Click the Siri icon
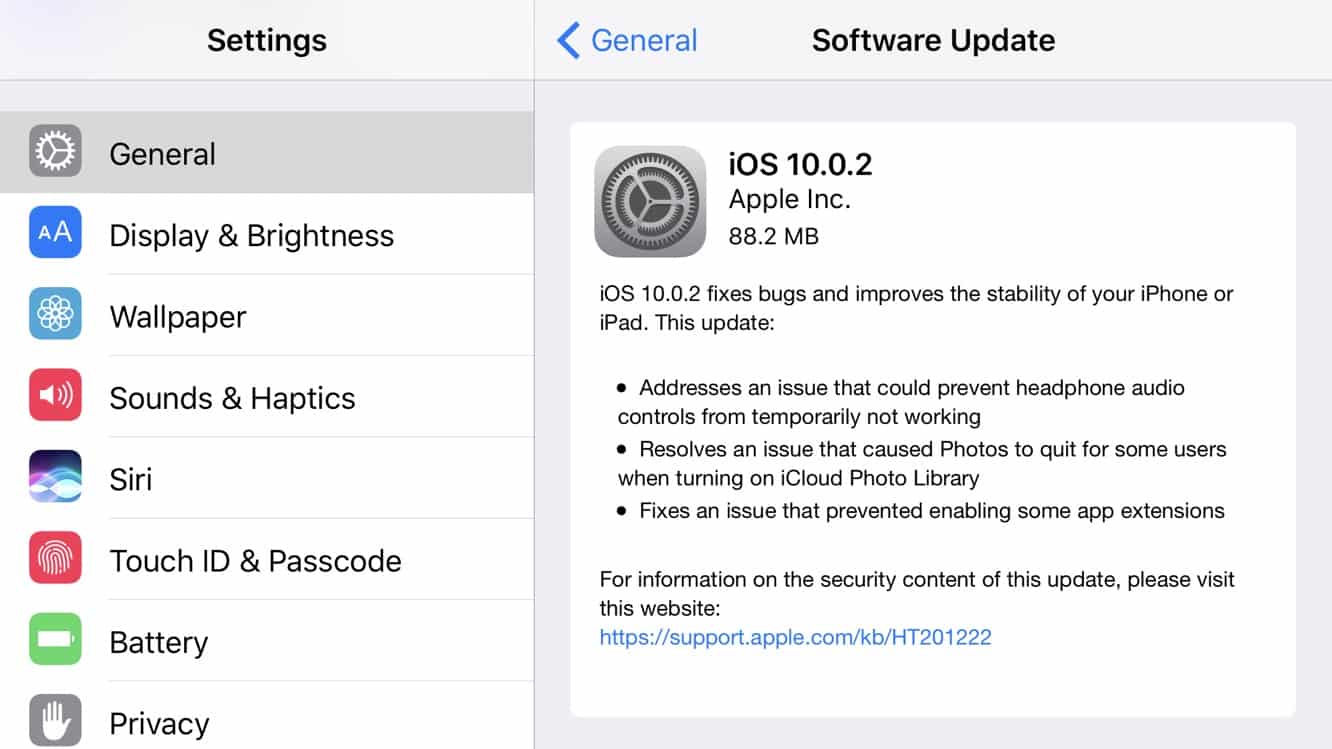This screenshot has height=749, width=1332. [x=55, y=478]
